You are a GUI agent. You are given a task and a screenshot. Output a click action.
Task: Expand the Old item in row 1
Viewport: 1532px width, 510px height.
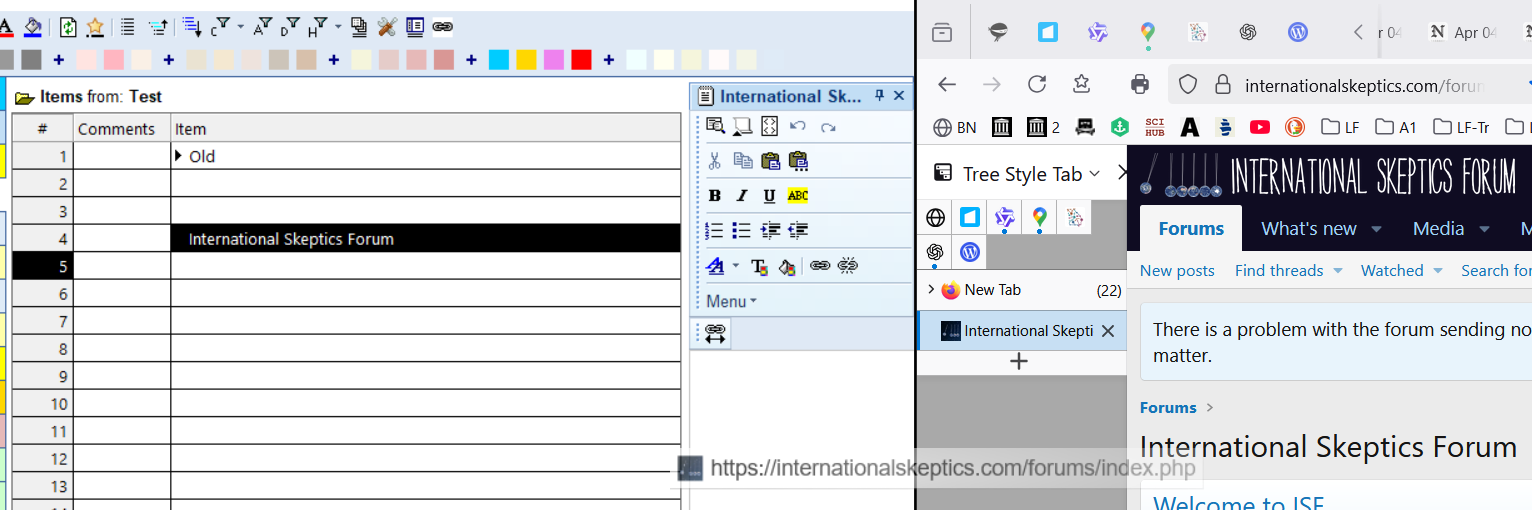click(179, 156)
